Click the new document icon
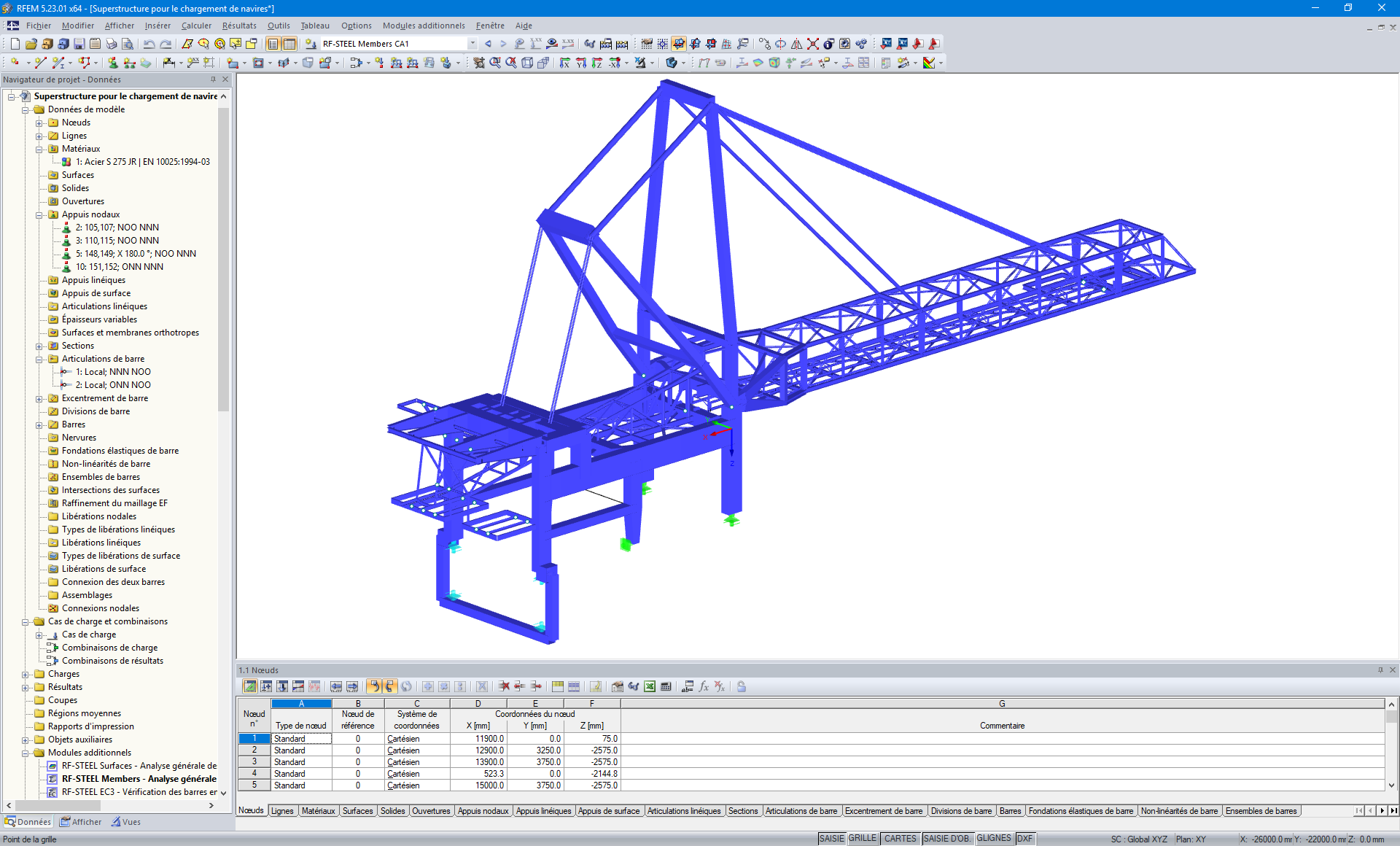1400x846 pixels. click(15, 44)
